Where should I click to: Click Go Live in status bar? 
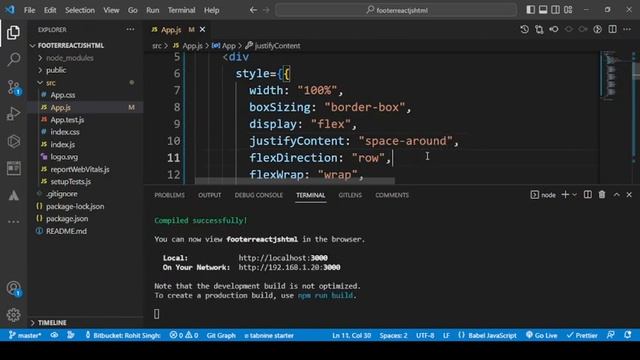(542, 335)
